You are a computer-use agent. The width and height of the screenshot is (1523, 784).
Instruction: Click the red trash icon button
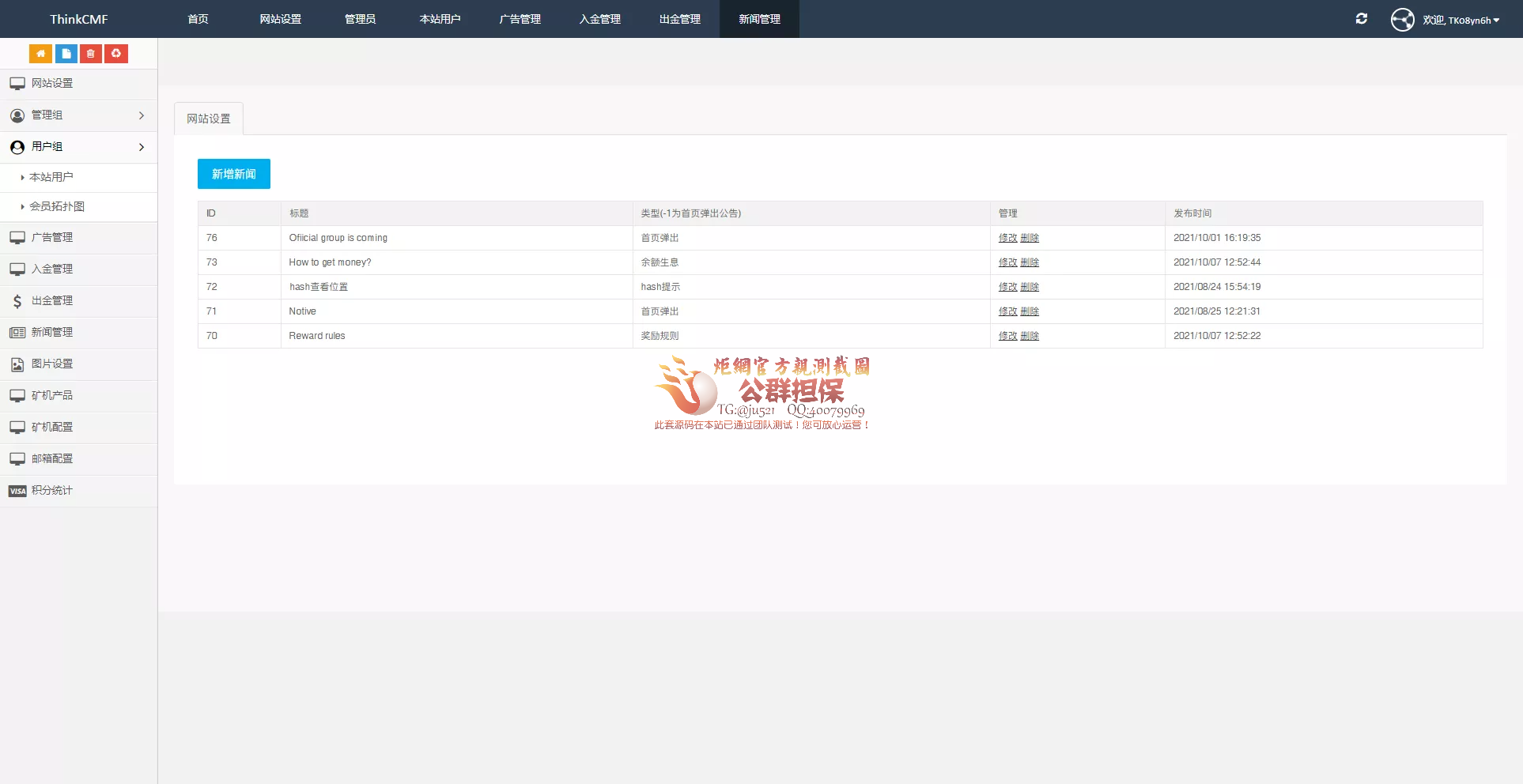pyautogui.click(x=91, y=54)
